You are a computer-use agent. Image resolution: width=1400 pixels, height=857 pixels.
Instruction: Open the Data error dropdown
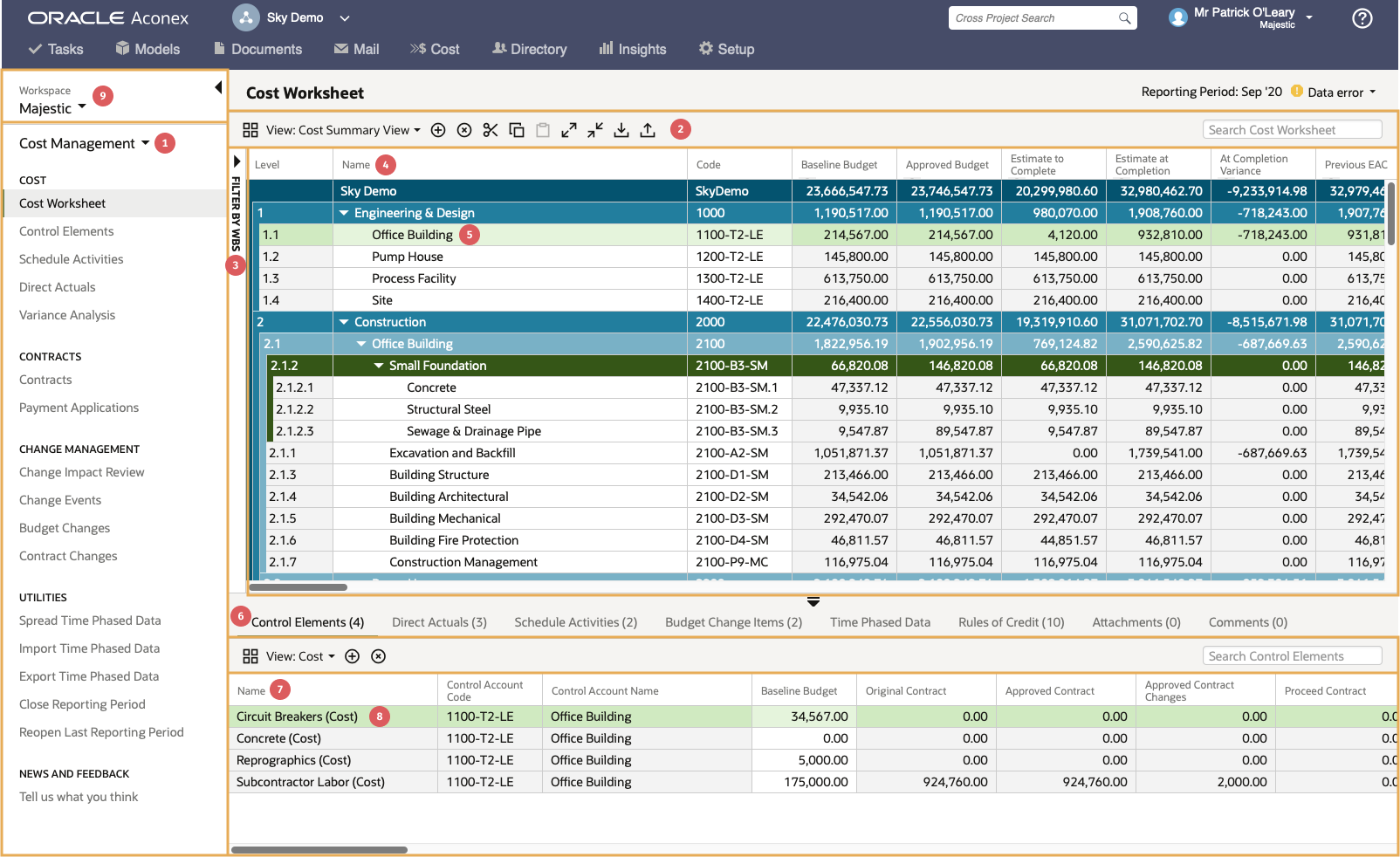coord(1342,92)
